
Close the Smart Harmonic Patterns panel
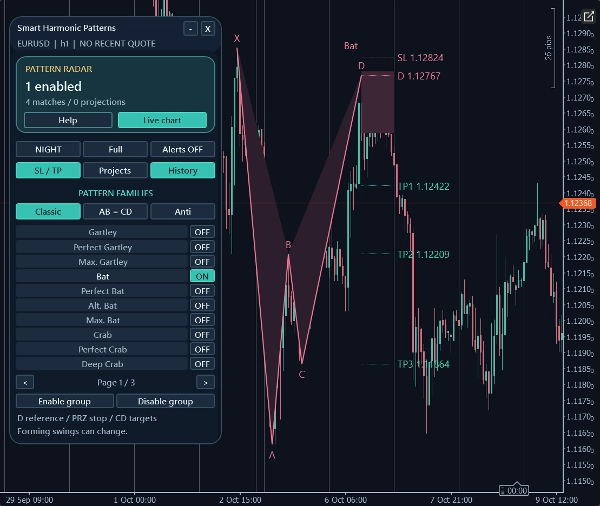[207, 29]
